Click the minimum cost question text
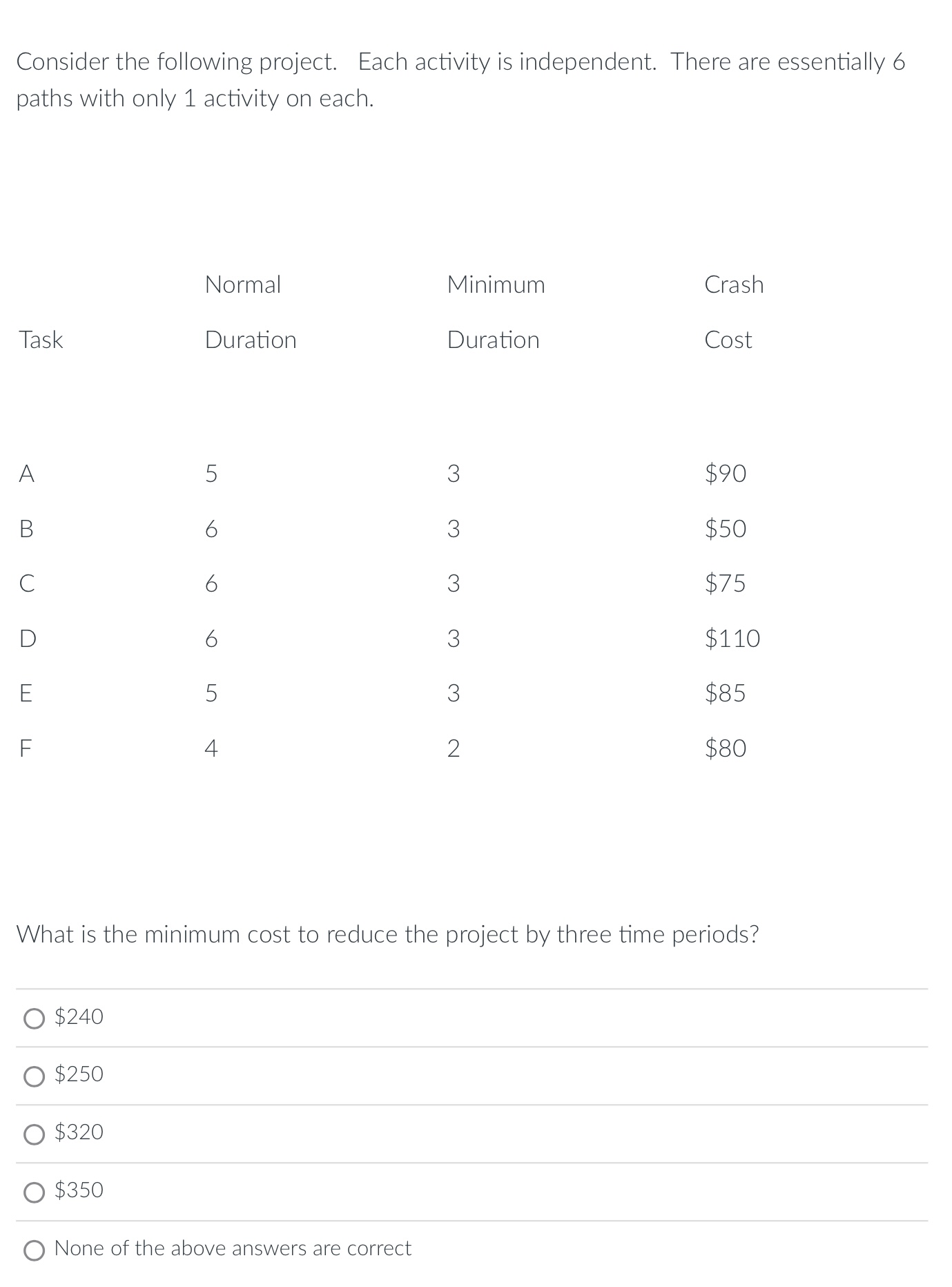This screenshot has height=1287, width=952. click(387, 934)
